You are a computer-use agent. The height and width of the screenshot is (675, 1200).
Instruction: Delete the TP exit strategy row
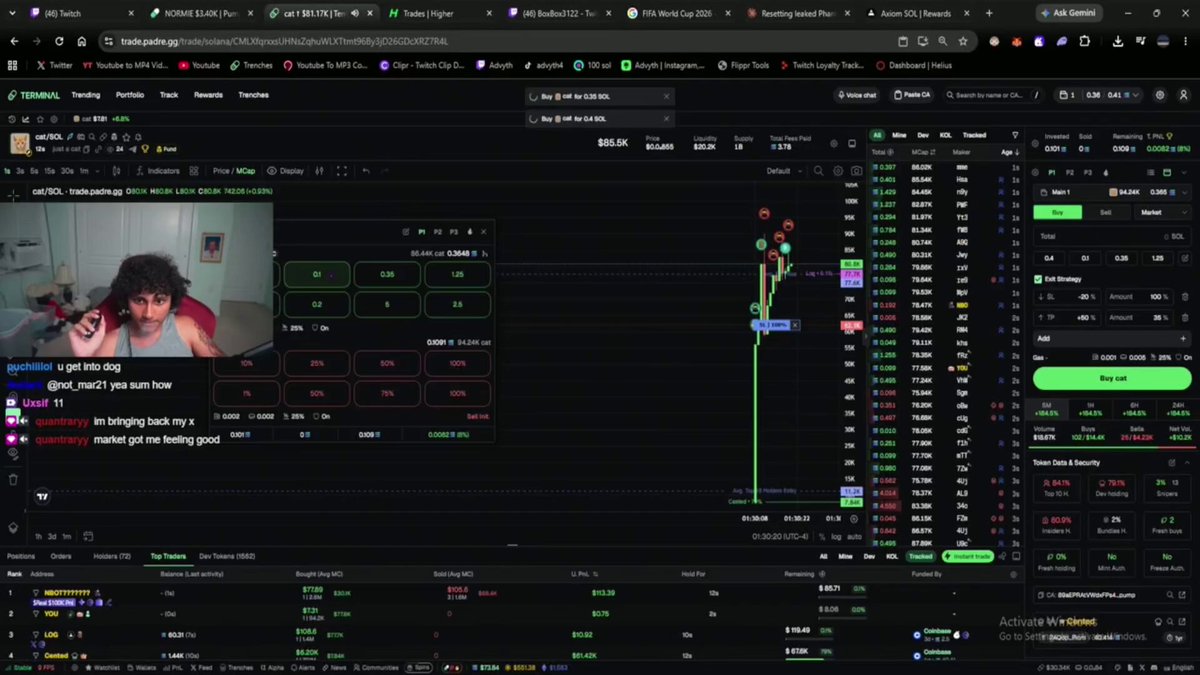click(1184, 317)
